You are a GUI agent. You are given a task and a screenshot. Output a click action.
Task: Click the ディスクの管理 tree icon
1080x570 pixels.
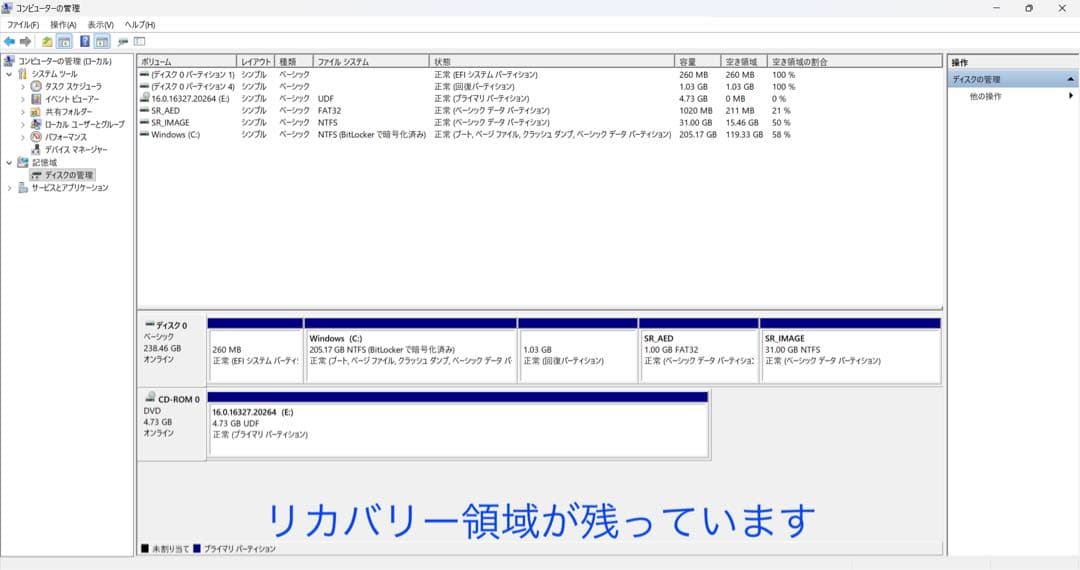[37, 176]
